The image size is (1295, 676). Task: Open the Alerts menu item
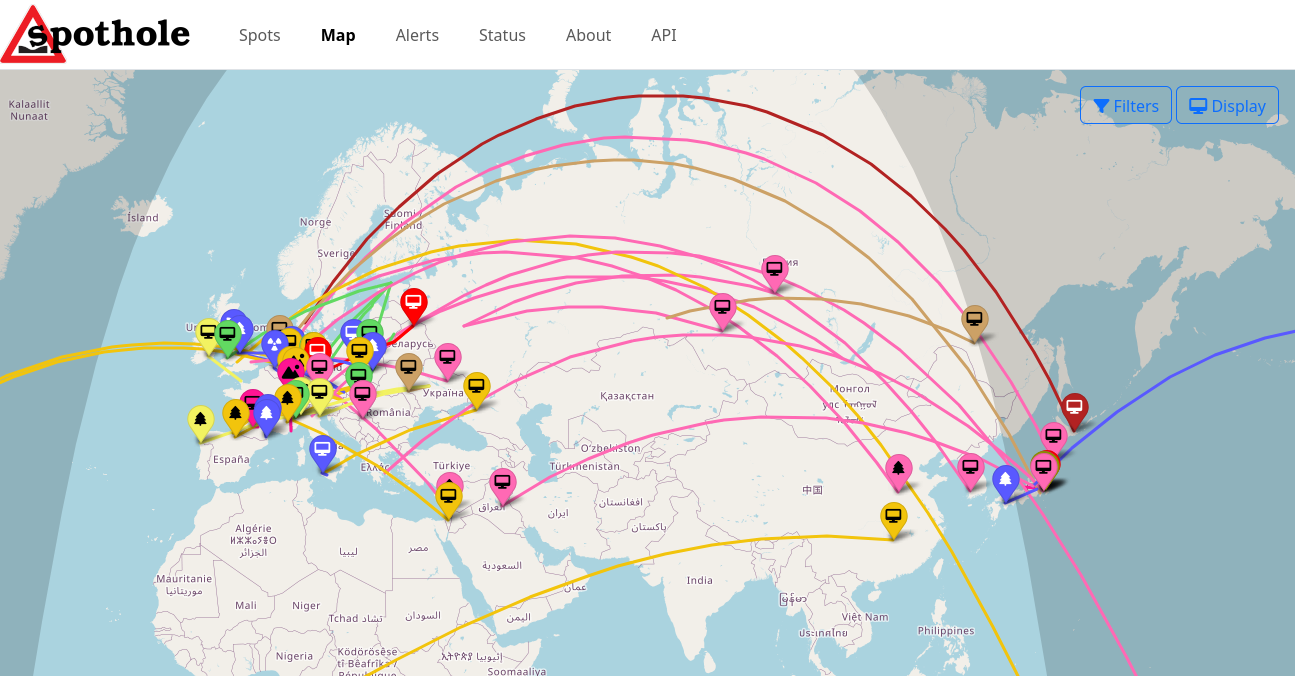click(417, 36)
